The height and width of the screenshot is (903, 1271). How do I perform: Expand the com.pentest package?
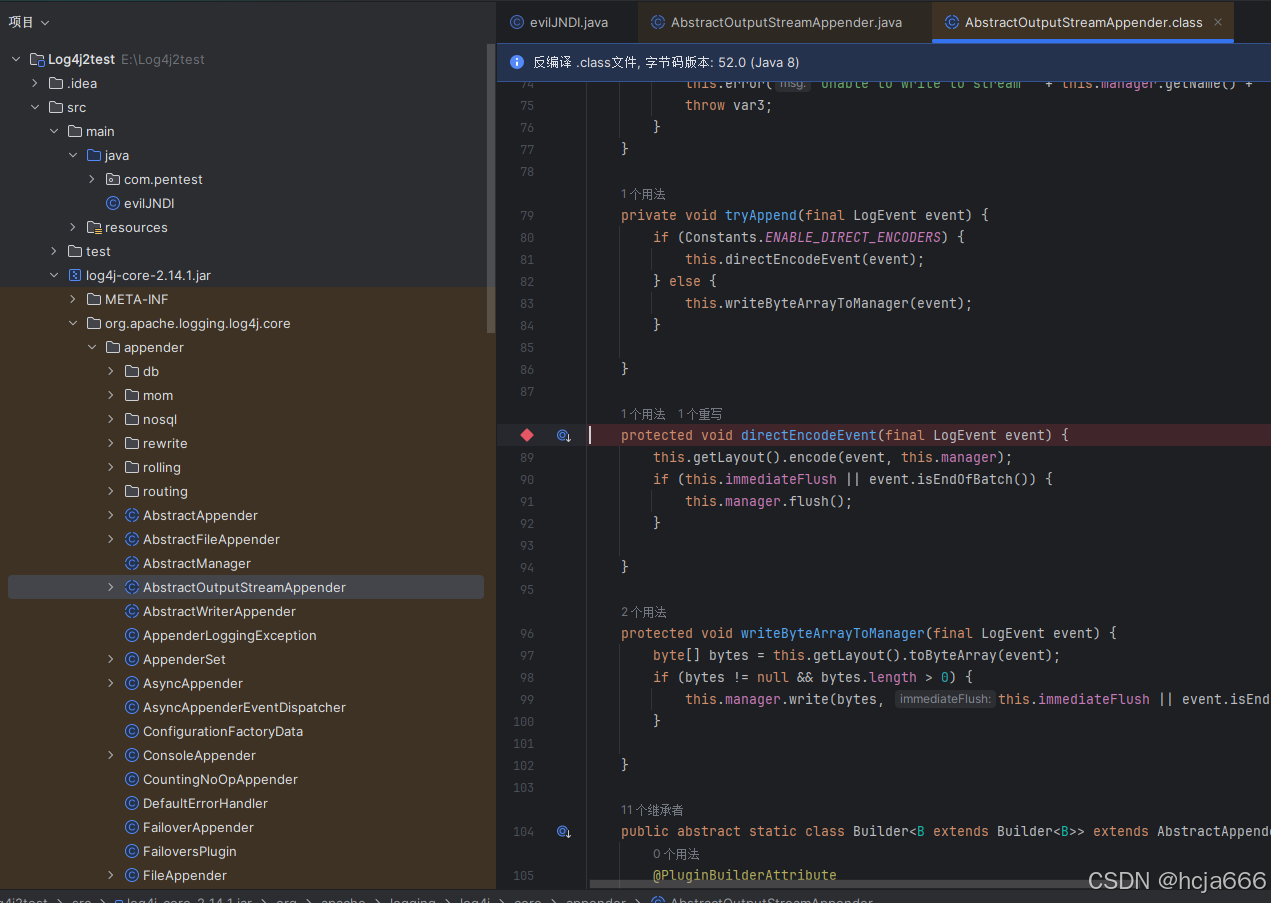92,179
